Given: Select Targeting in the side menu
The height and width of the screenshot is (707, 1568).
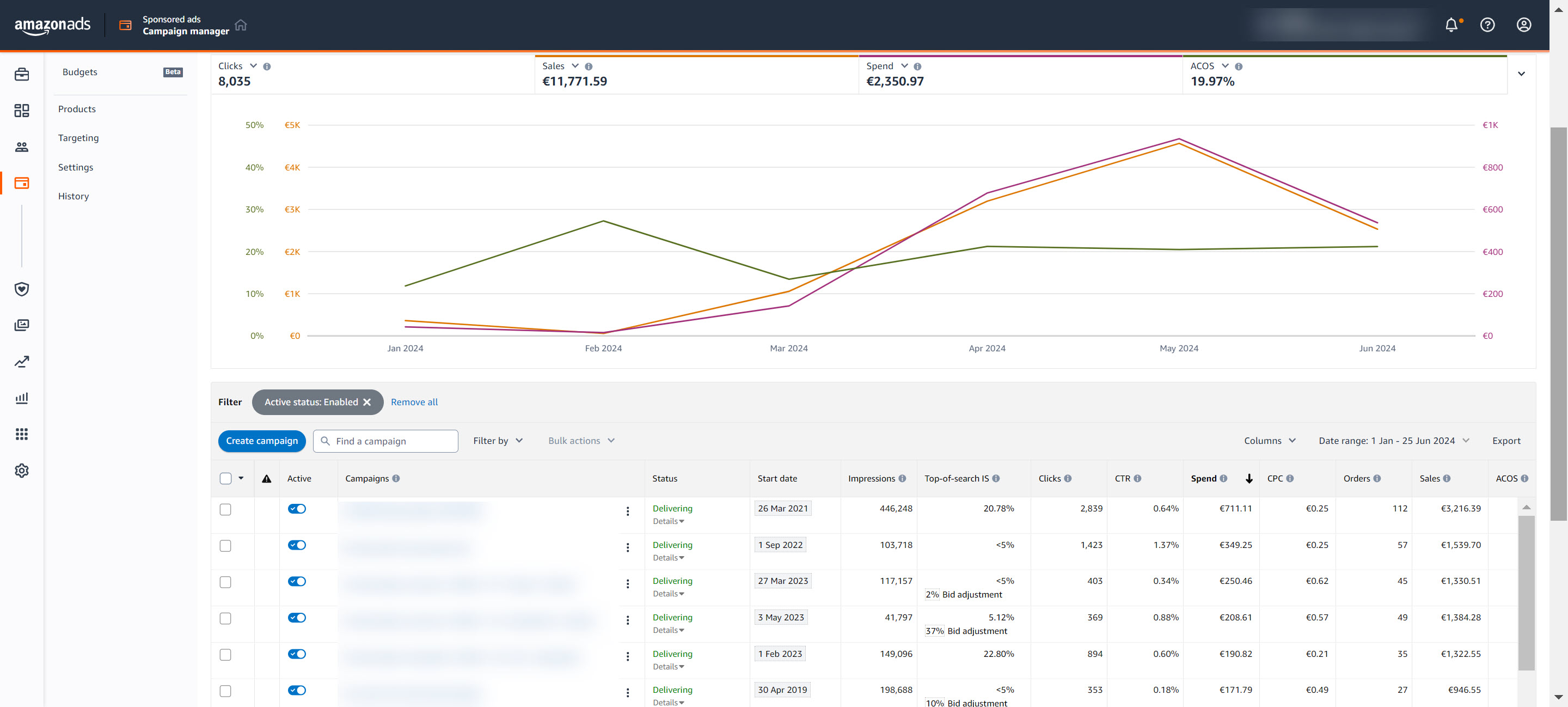Looking at the screenshot, I should pos(78,138).
